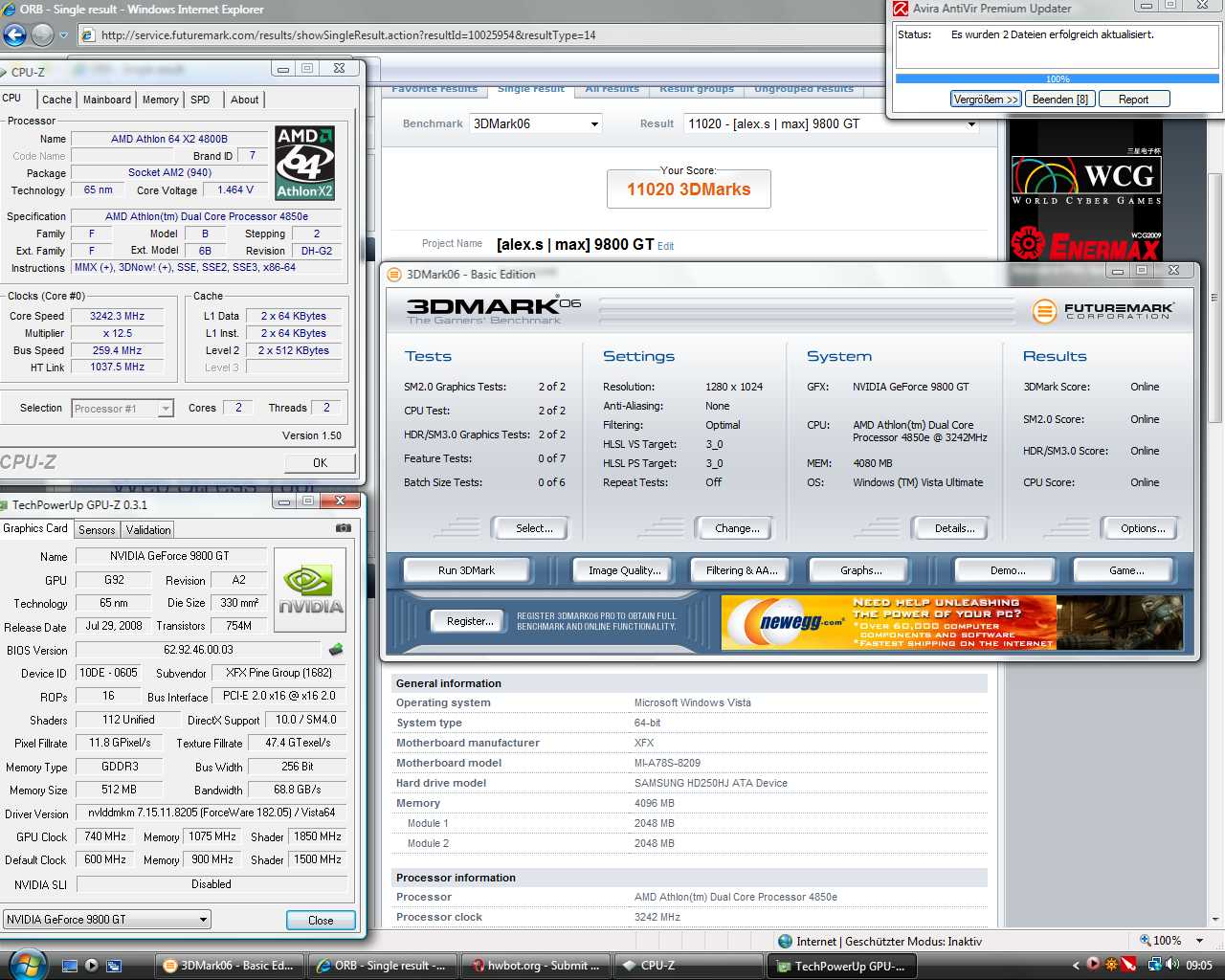1225x980 pixels.
Task: Click Beenden [8] button in Avira updater
Action: 1059,100
